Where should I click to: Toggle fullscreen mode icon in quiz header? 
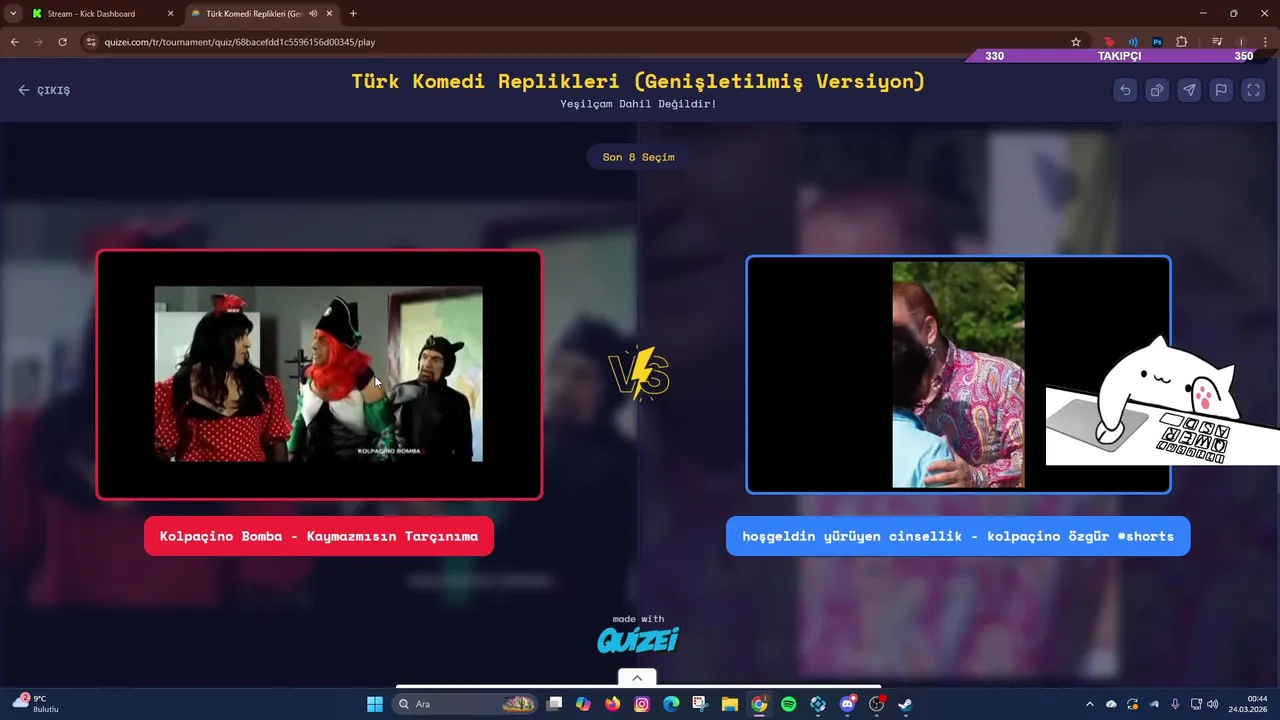tap(1253, 90)
